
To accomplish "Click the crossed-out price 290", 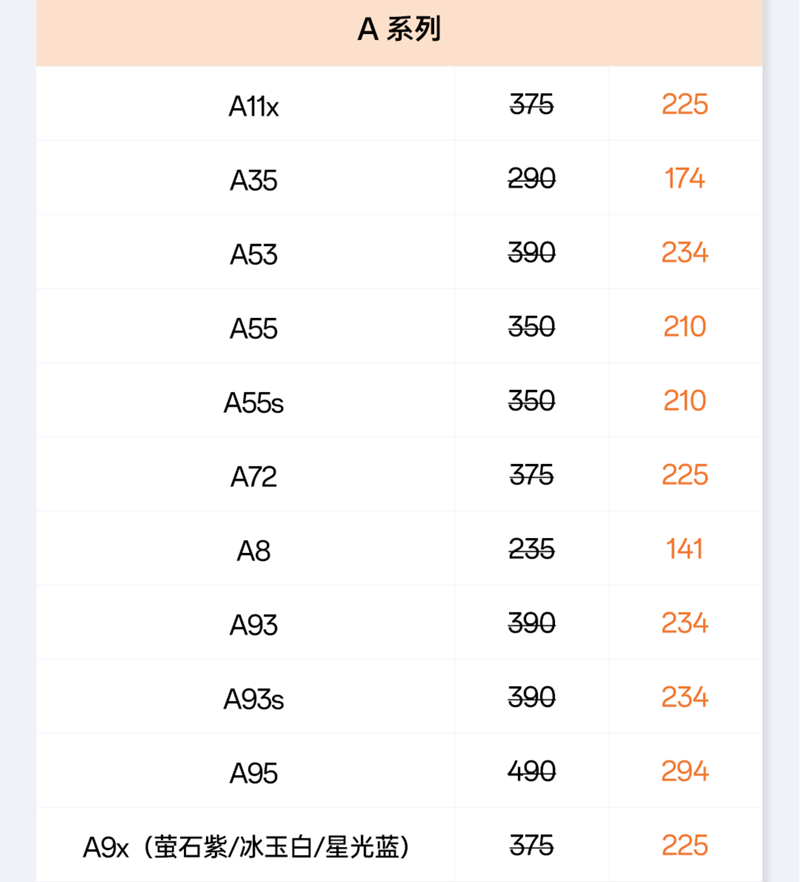I will (532, 178).
